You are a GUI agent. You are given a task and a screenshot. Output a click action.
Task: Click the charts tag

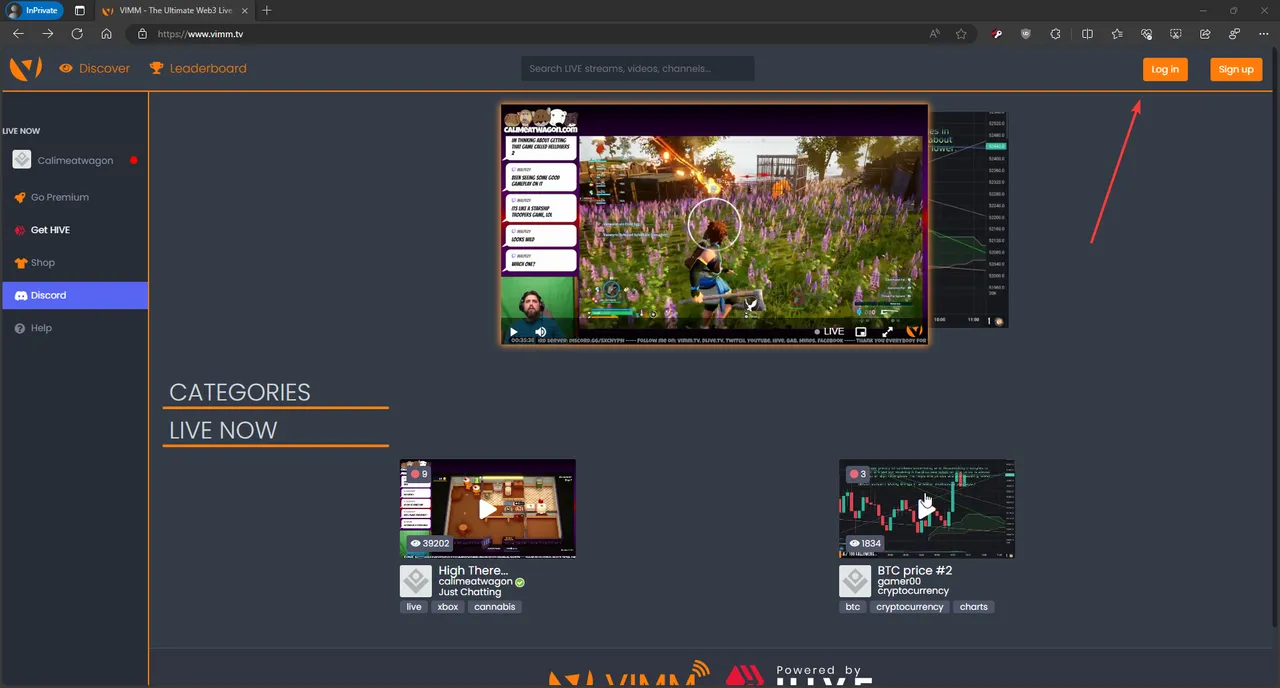point(974,607)
